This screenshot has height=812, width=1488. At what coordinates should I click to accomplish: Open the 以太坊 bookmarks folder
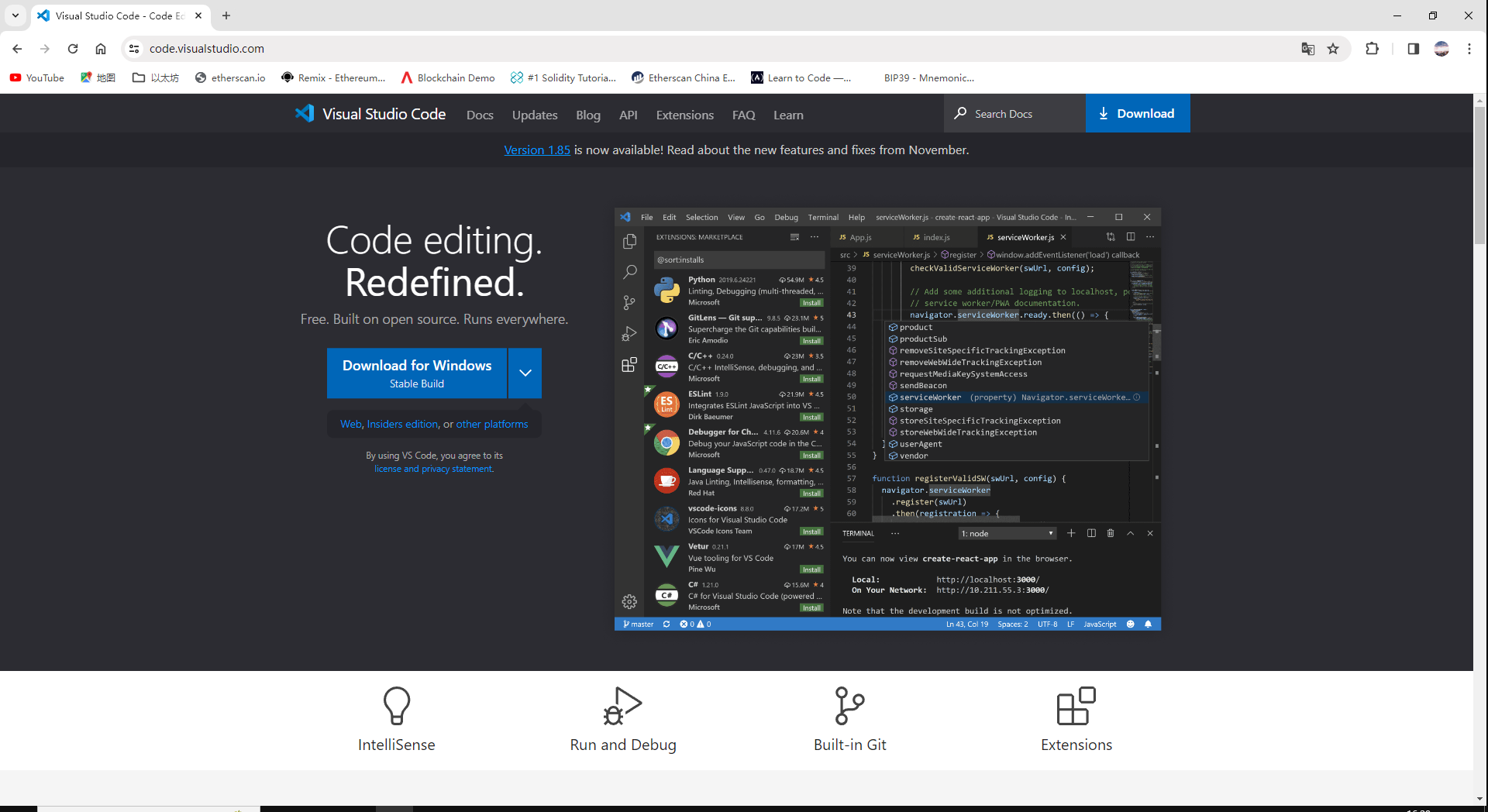pos(156,77)
